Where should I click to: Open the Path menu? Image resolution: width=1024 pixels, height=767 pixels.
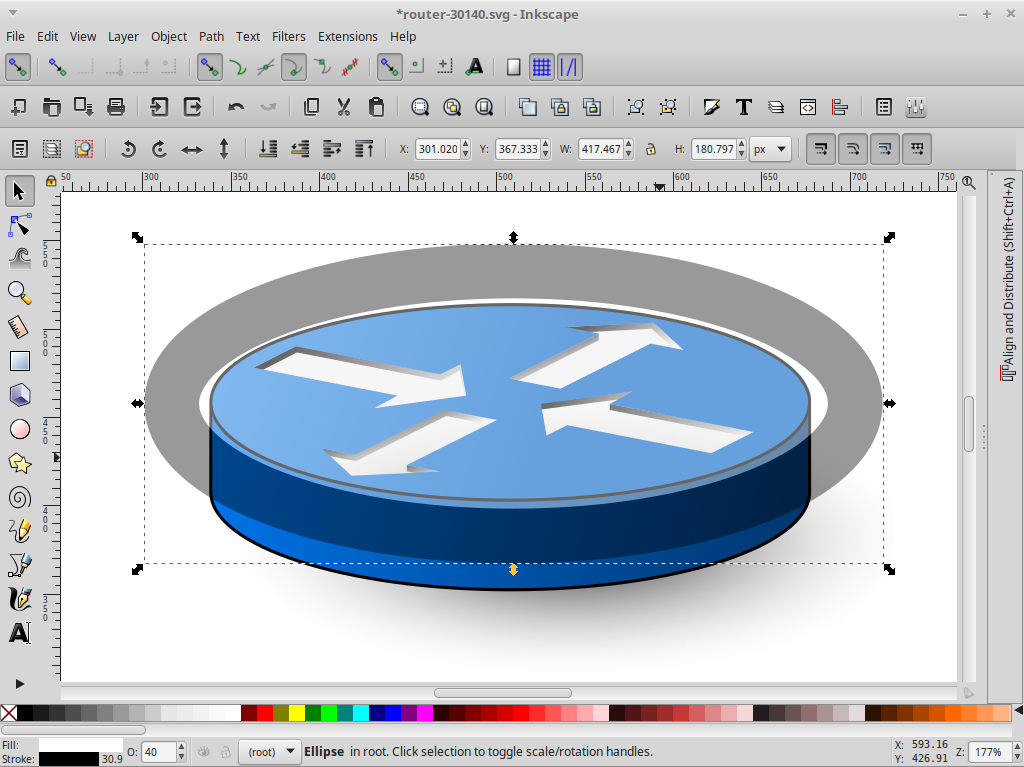[x=211, y=36]
